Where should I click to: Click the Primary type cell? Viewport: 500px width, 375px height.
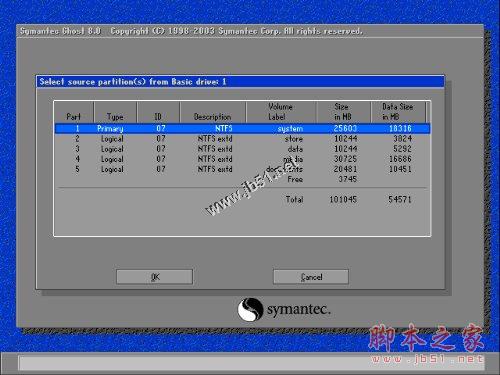point(110,129)
